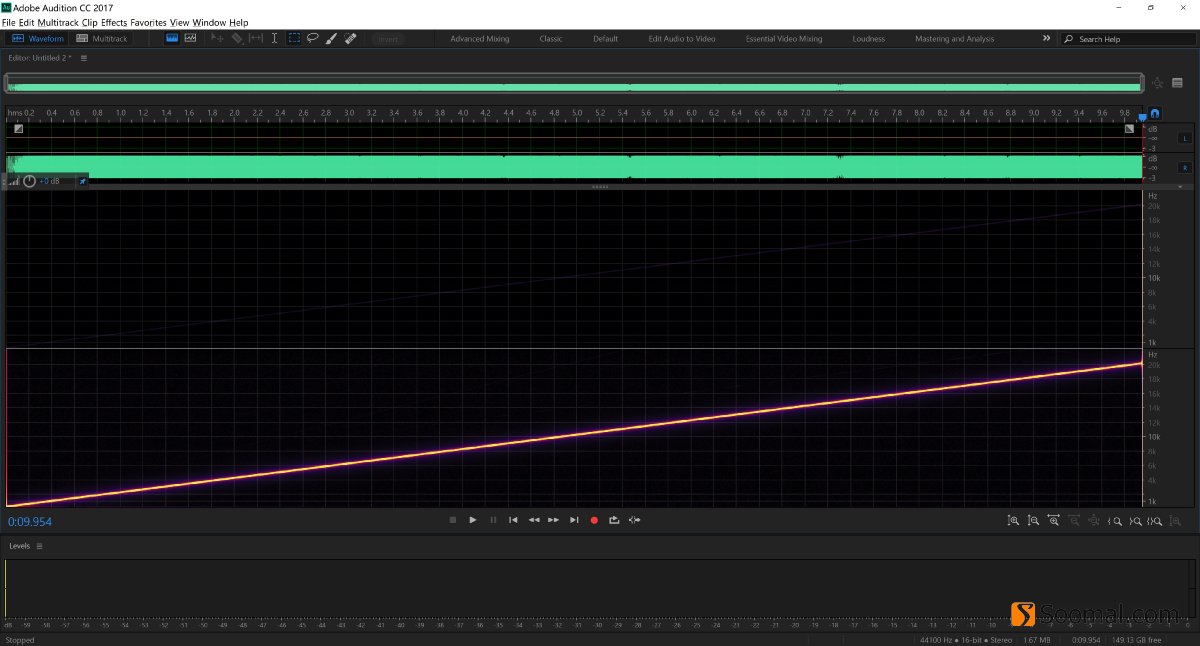The height and width of the screenshot is (646, 1200).
Task: Click the Zoom In Amplitude icon
Action: click(1013, 520)
